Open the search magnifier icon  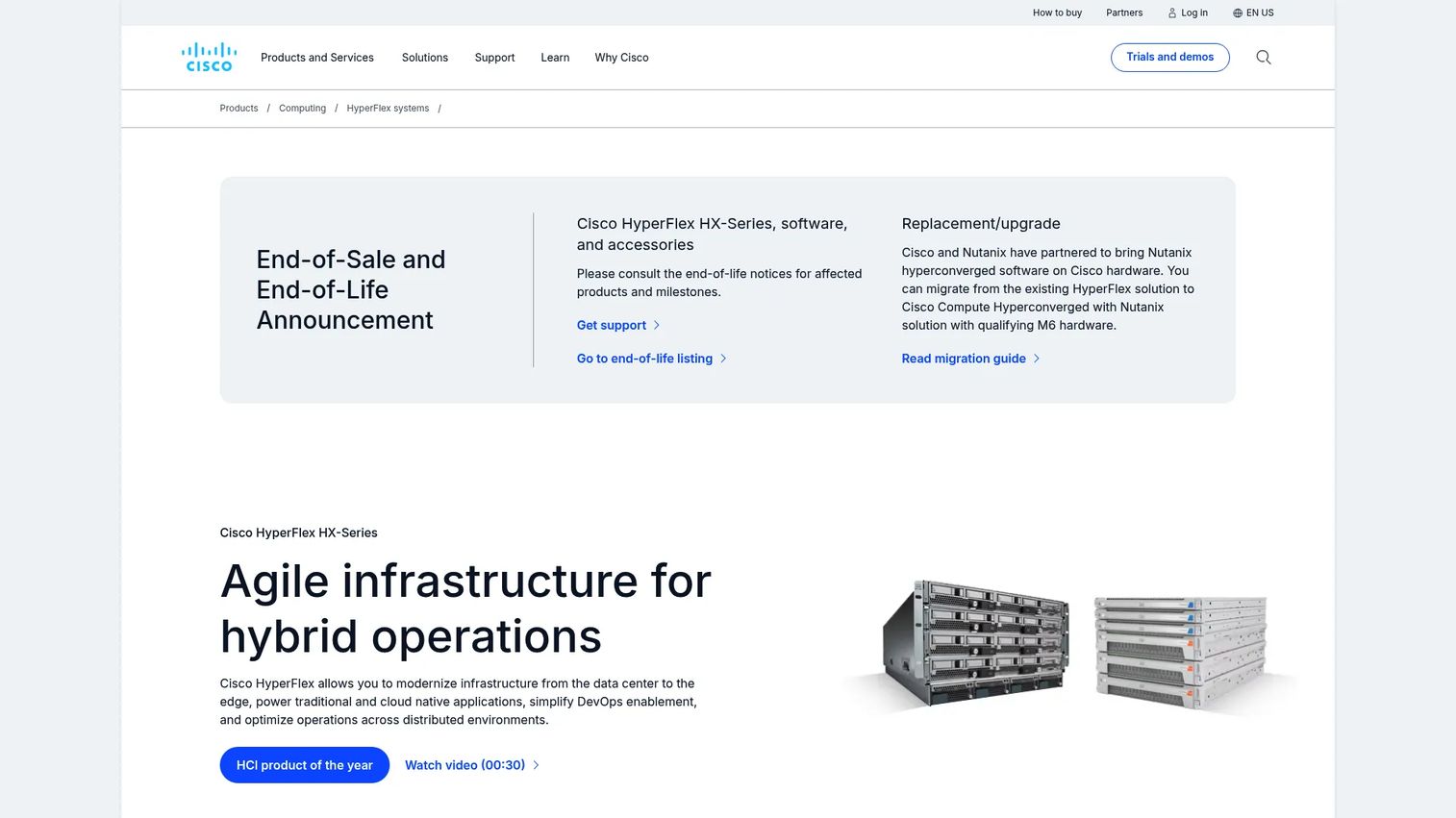pos(1264,58)
